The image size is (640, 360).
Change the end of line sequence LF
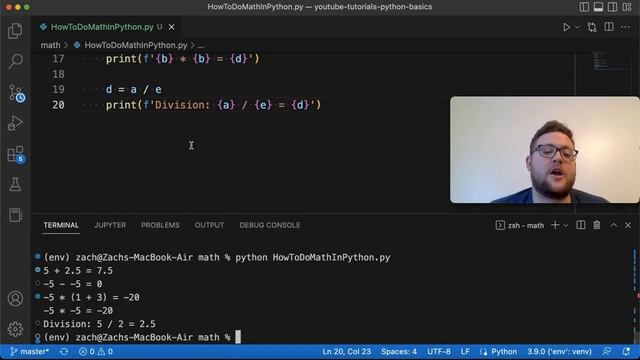tap(465, 351)
